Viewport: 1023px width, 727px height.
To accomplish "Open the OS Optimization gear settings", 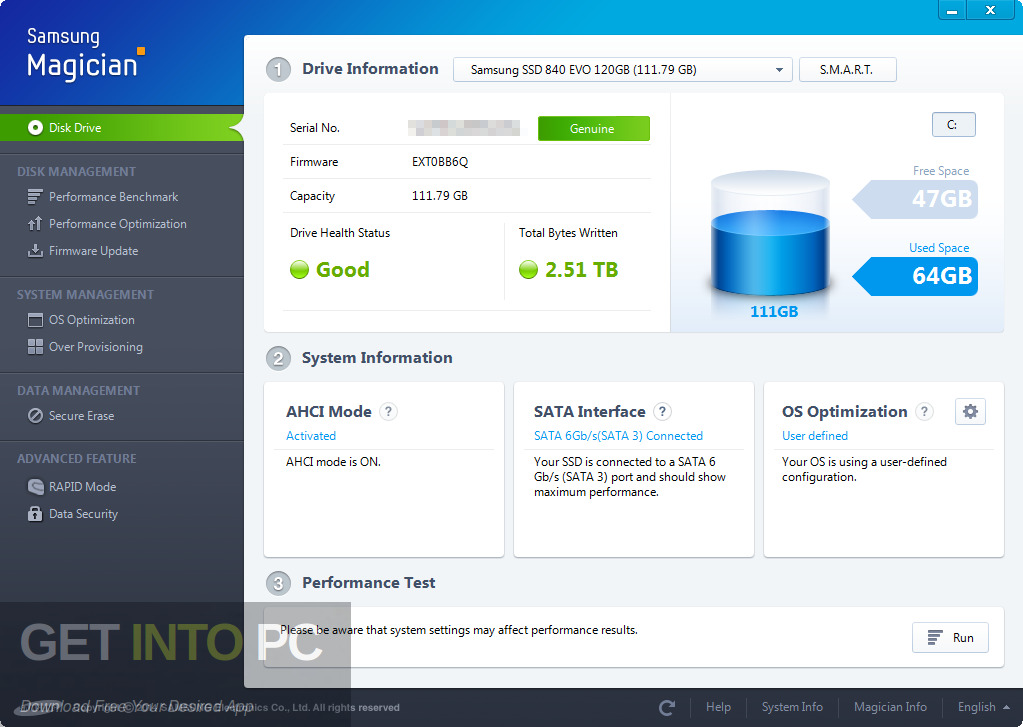I will (x=970, y=411).
